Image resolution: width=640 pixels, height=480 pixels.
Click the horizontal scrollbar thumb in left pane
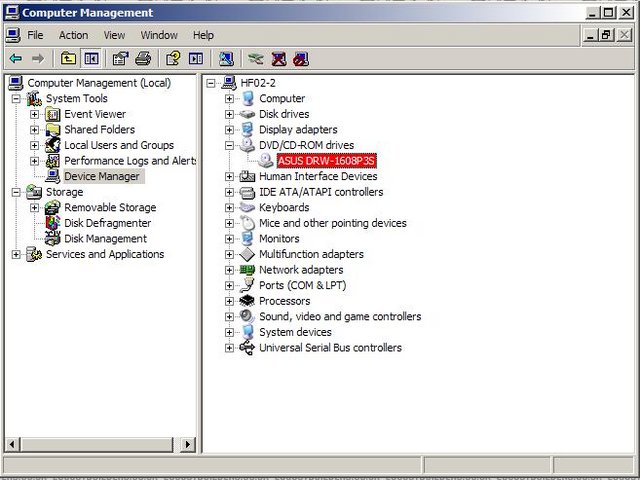pyautogui.click(x=97, y=444)
